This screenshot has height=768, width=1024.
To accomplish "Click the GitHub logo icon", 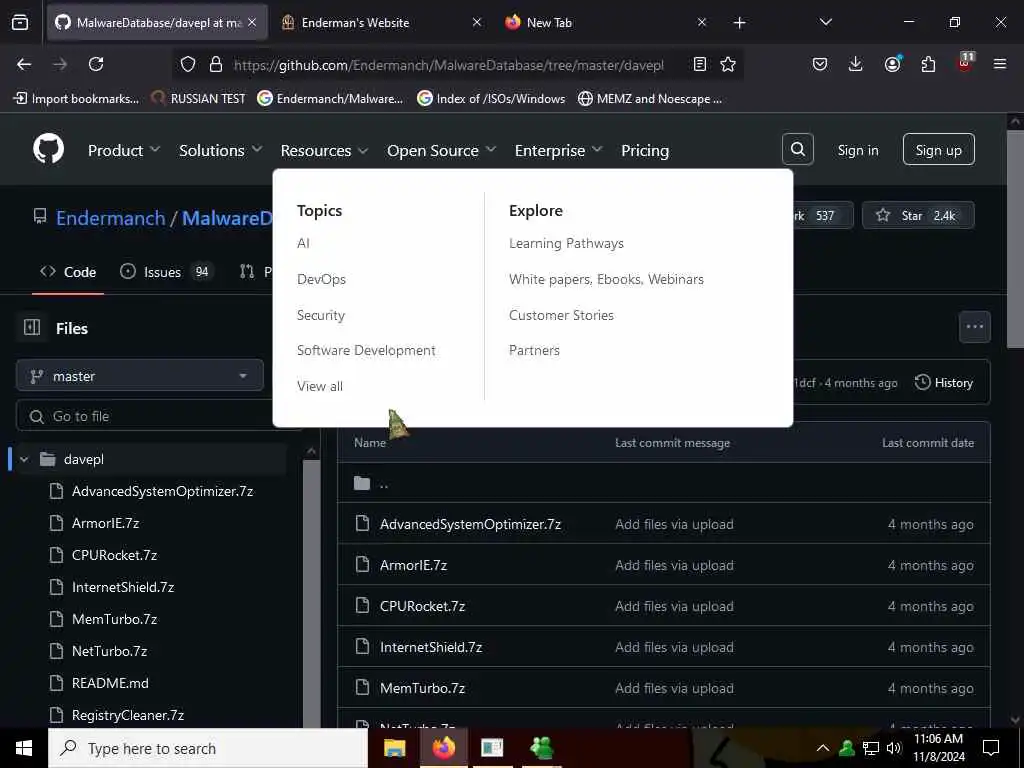I will pyautogui.click(x=48, y=150).
